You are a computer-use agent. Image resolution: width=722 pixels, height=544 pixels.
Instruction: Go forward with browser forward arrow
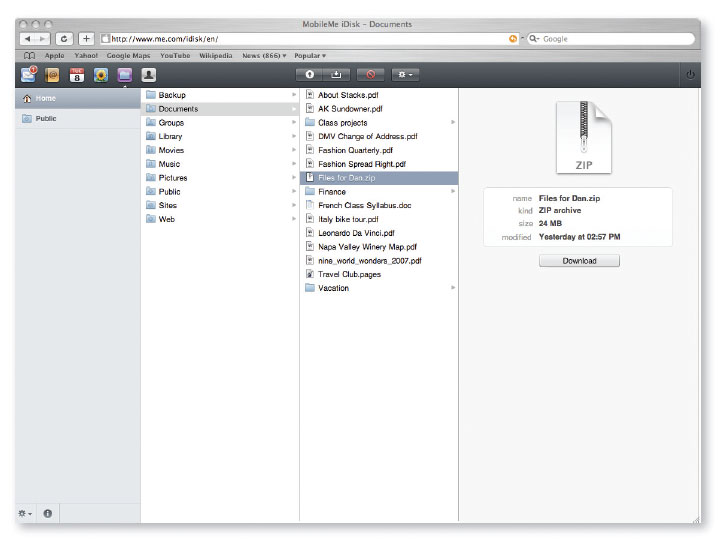(x=43, y=39)
